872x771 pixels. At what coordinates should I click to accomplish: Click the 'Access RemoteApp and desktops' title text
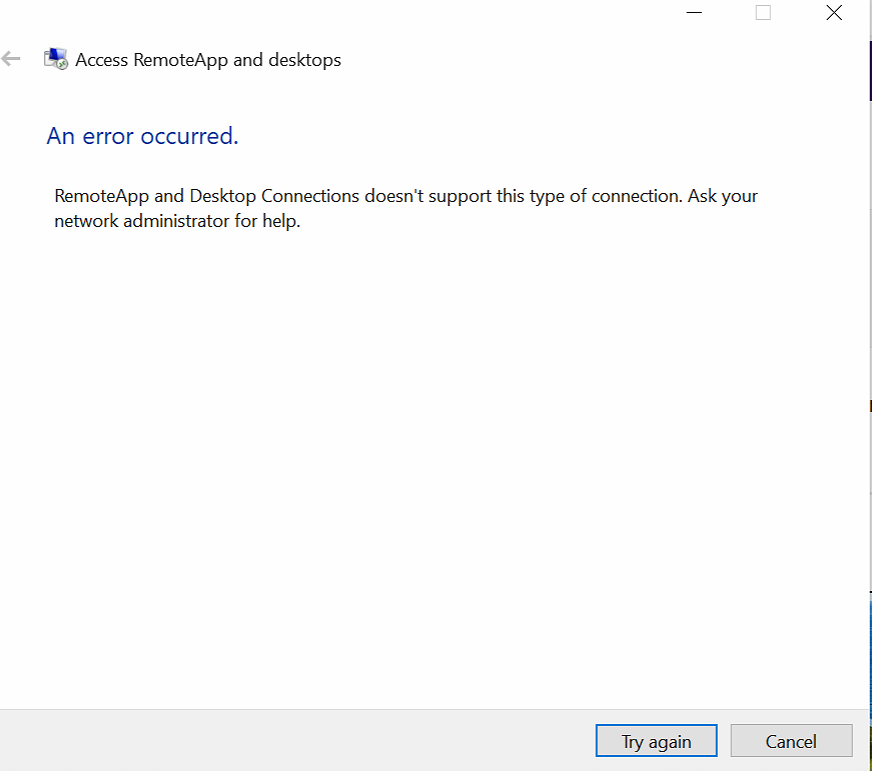tap(207, 60)
